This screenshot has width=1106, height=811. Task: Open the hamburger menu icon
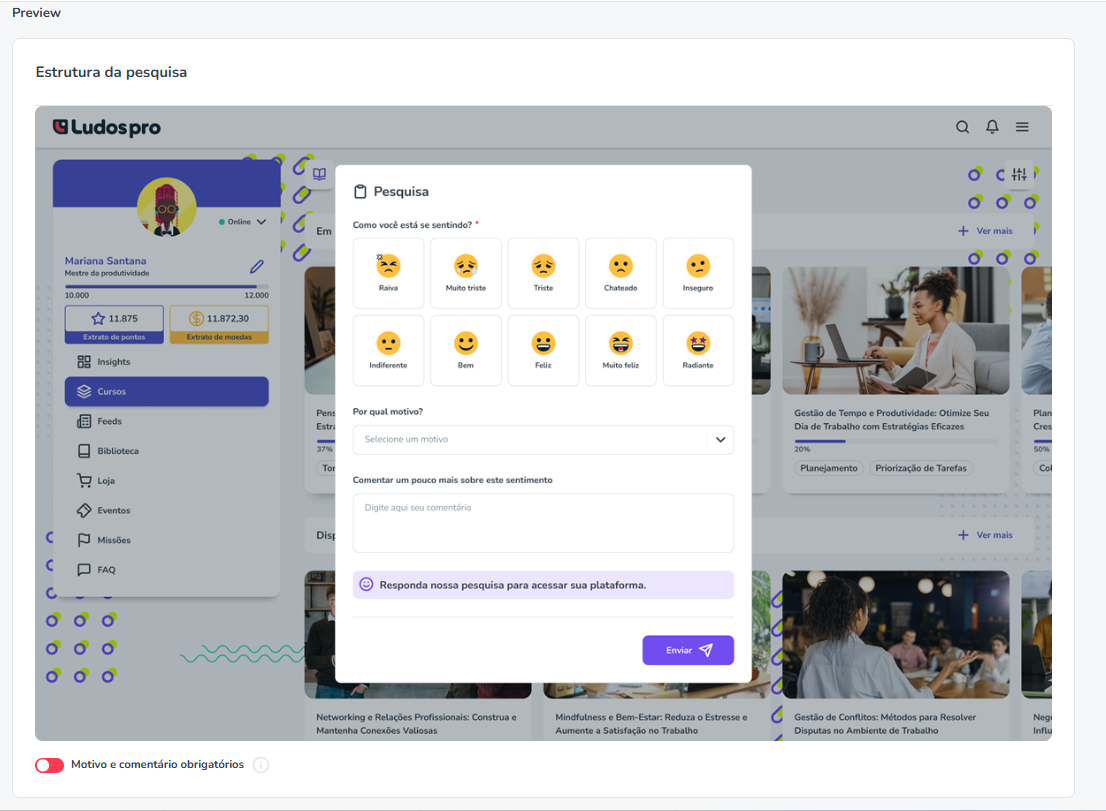(x=1021, y=127)
